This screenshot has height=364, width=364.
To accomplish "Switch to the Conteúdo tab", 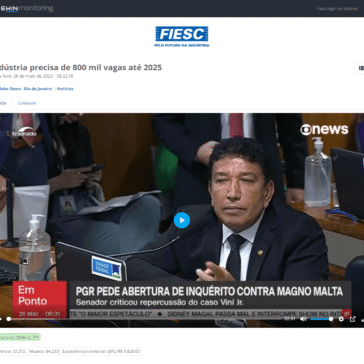I will [27, 103].
